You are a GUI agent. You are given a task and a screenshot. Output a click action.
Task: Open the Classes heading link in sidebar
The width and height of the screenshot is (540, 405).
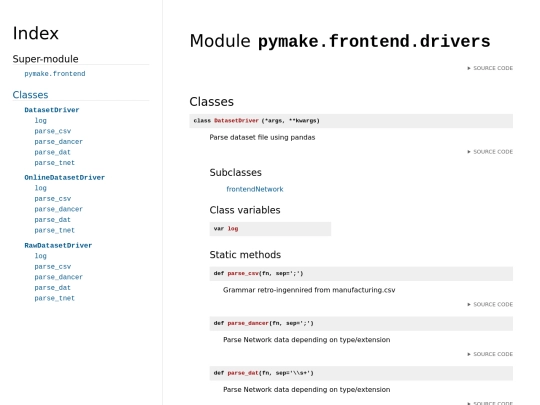tap(30, 95)
